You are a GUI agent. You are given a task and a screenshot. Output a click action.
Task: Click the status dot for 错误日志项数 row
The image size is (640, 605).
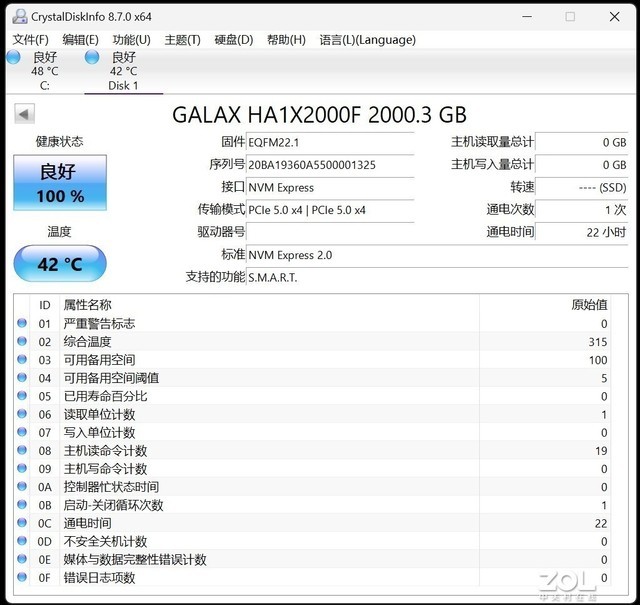click(x=22, y=578)
